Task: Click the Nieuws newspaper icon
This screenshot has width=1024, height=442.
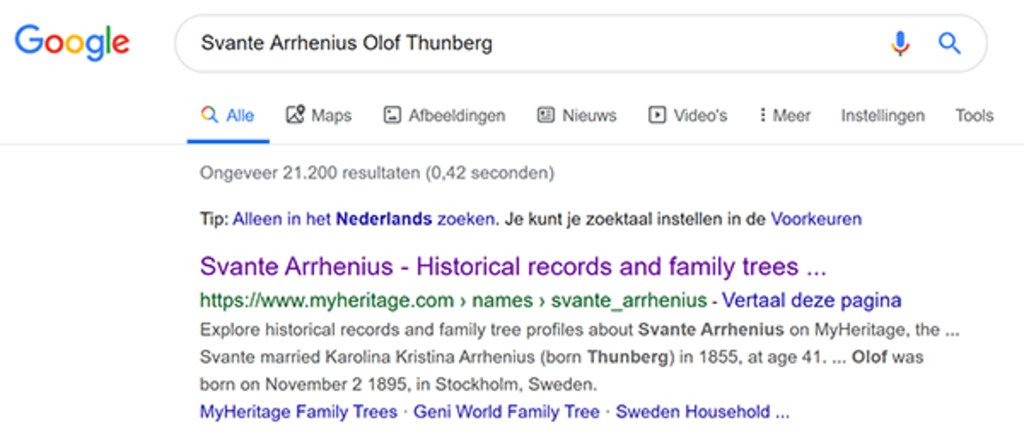Action: coord(546,115)
